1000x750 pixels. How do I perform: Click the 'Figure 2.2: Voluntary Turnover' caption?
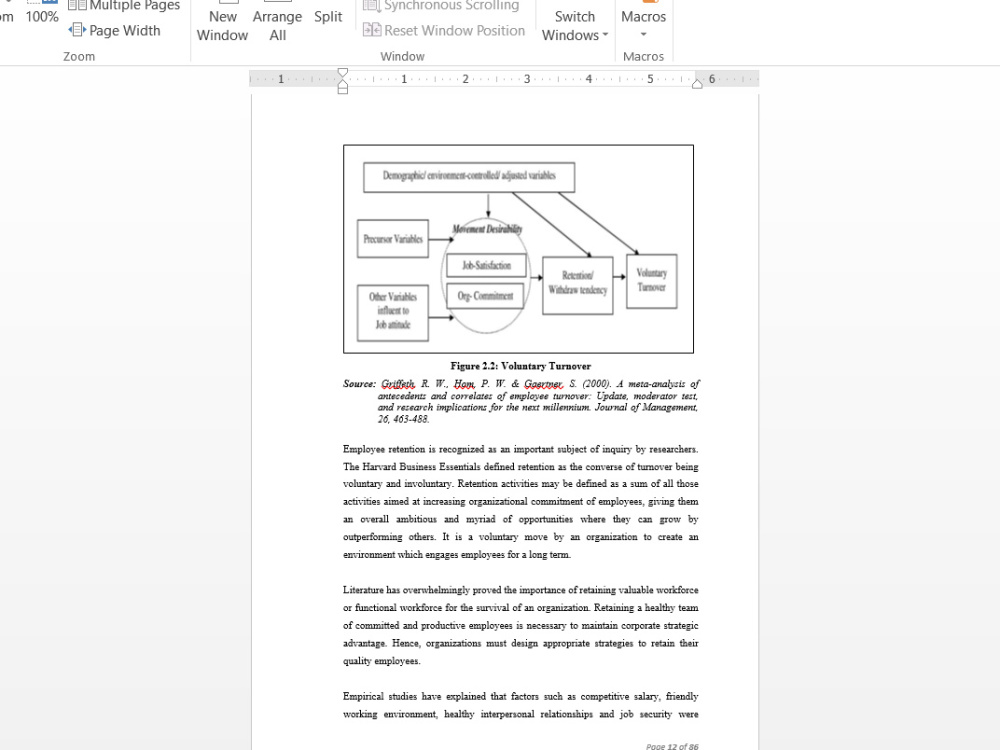click(520, 366)
